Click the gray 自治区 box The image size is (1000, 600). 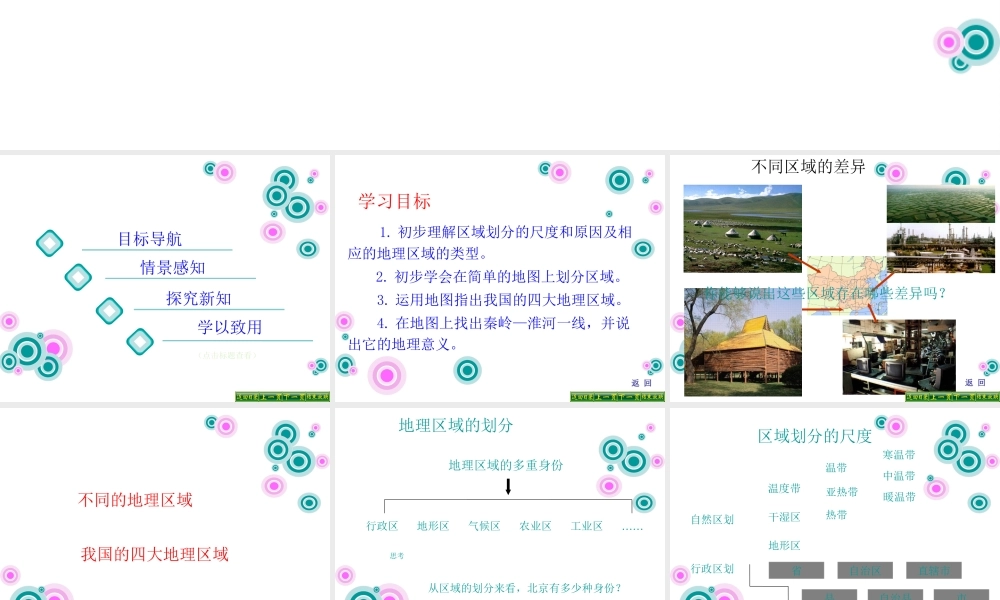click(865, 570)
